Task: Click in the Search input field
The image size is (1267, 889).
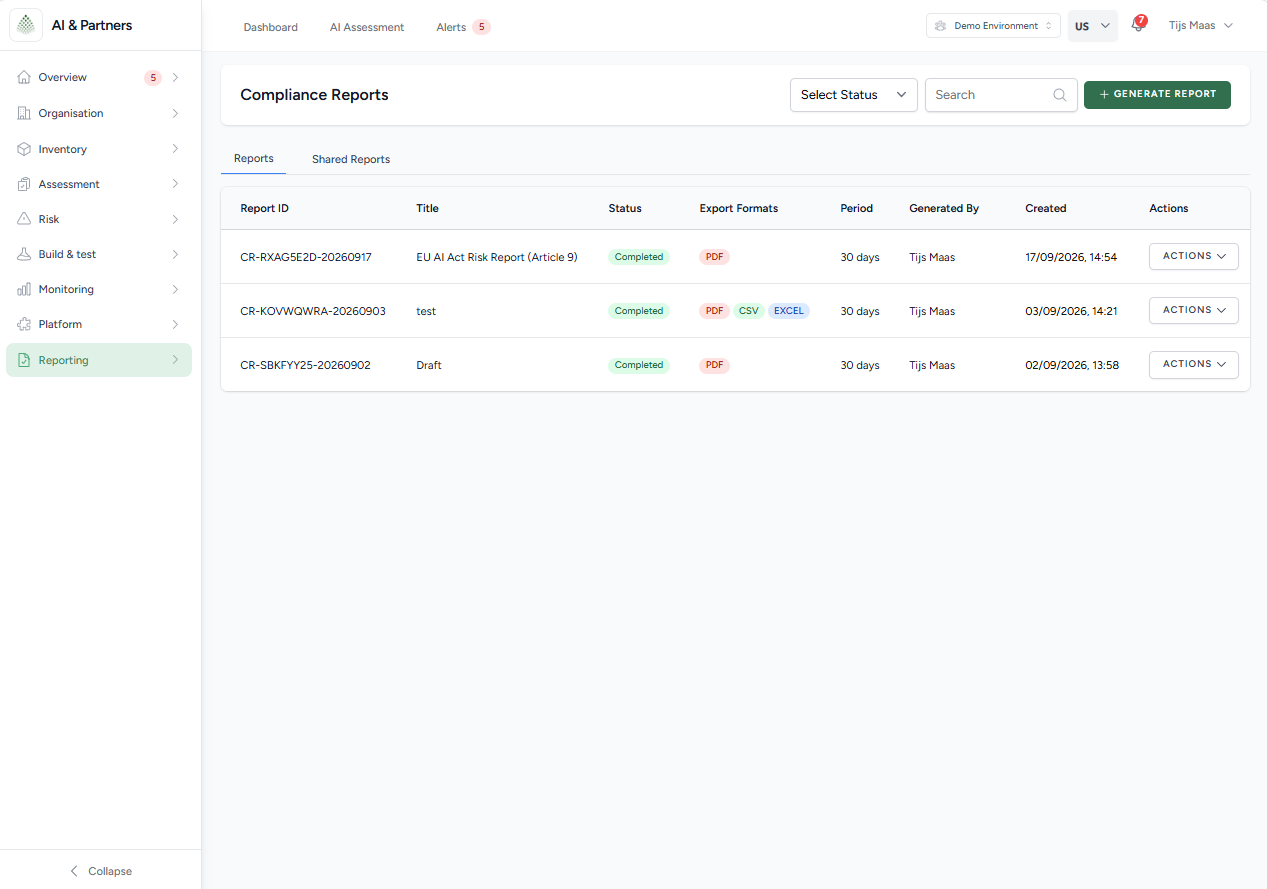Action: click(x=1001, y=95)
